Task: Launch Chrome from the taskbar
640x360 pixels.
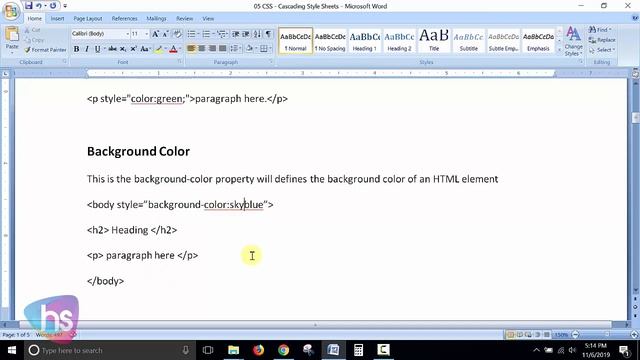Action: pos(283,350)
